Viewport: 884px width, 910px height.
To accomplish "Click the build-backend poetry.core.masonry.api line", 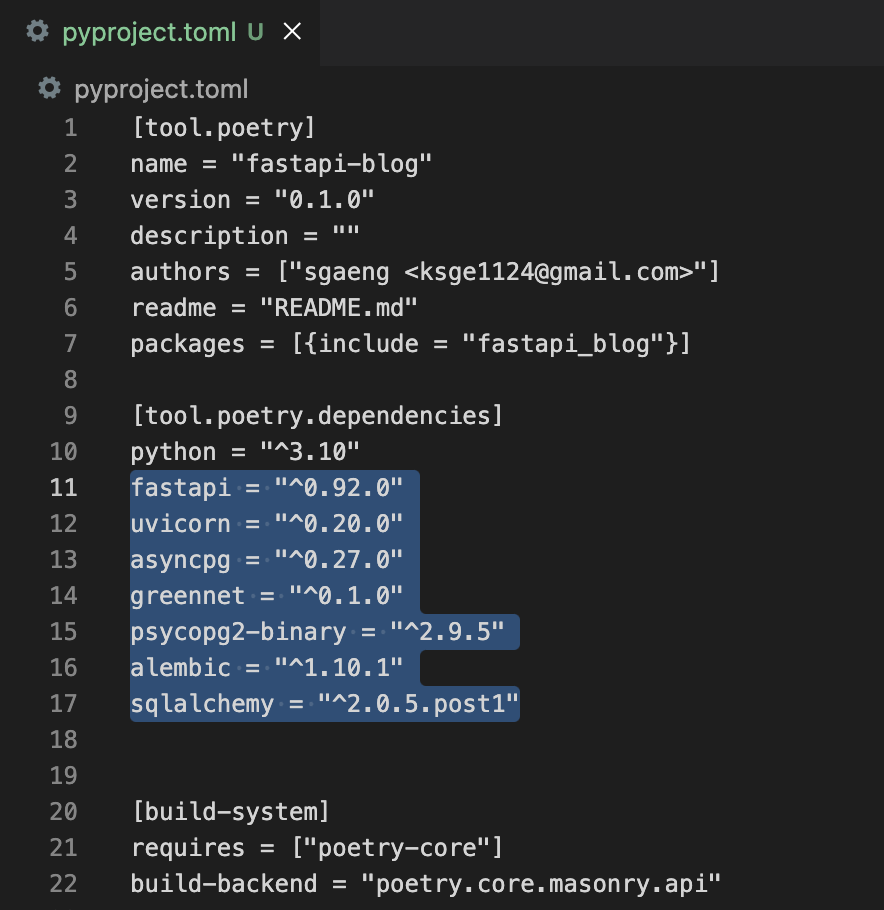I will pyautogui.click(x=425, y=883).
